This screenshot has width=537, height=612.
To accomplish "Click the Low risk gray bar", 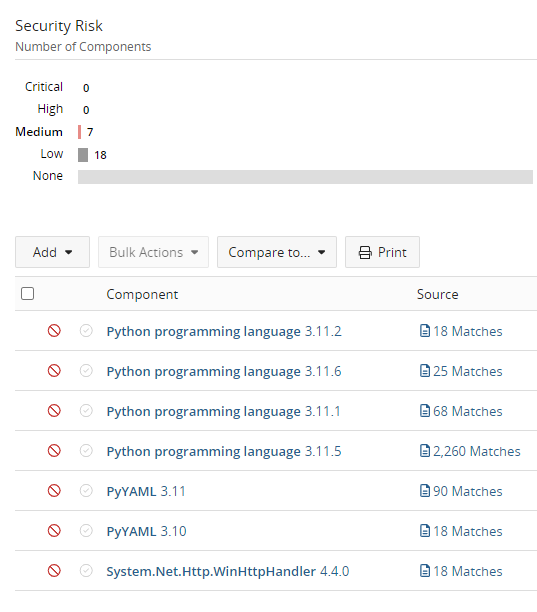I will (x=83, y=155).
